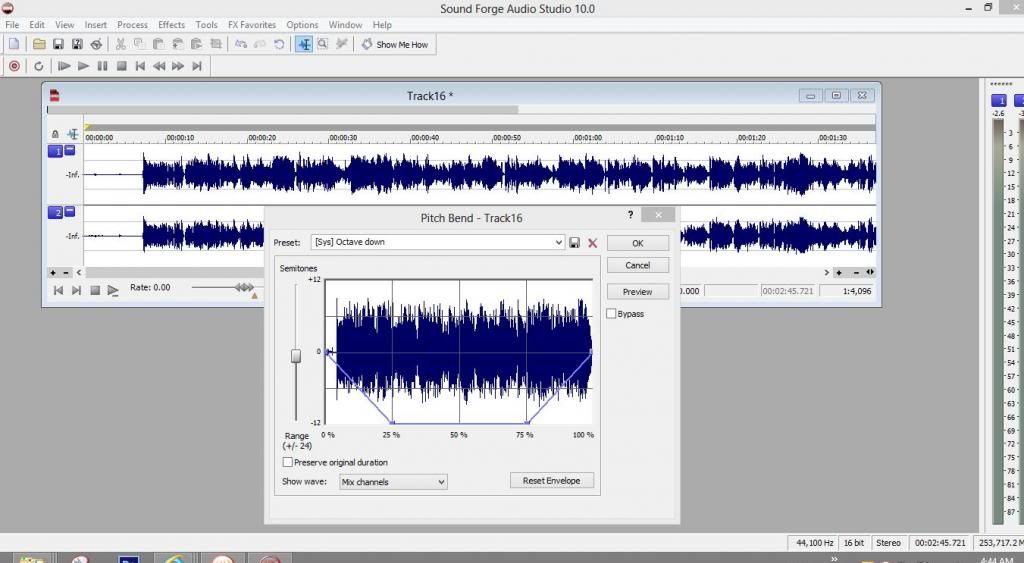Click Stop in the transport toolbar
The image size is (1024, 563).
[x=121, y=66]
